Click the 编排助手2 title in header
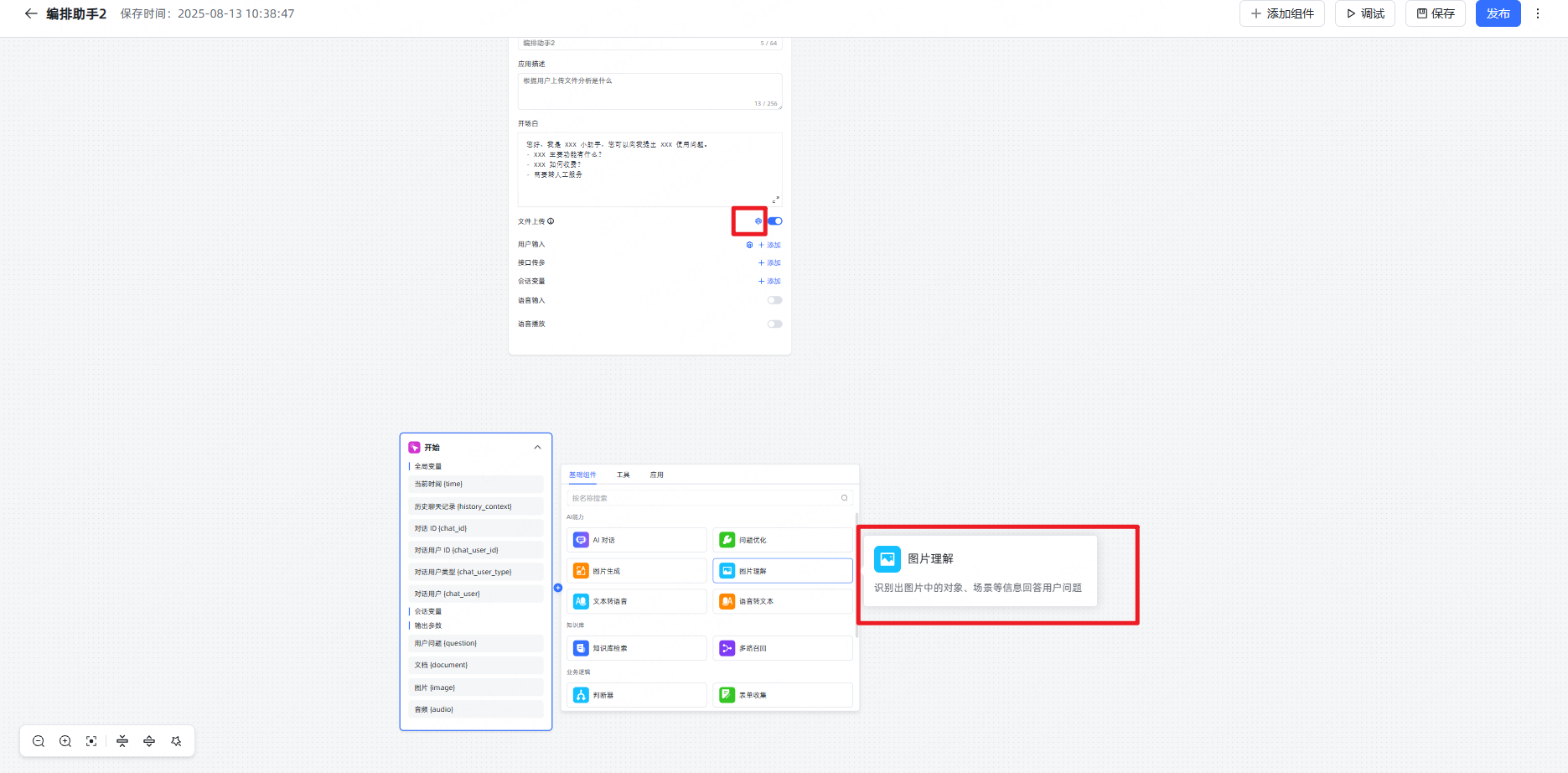The width and height of the screenshot is (1568, 773). pos(76,13)
